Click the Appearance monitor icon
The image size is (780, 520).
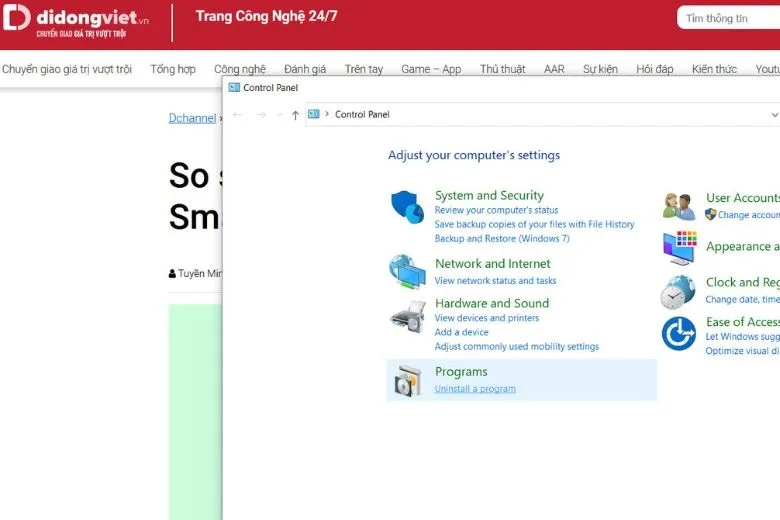pyautogui.click(x=680, y=248)
